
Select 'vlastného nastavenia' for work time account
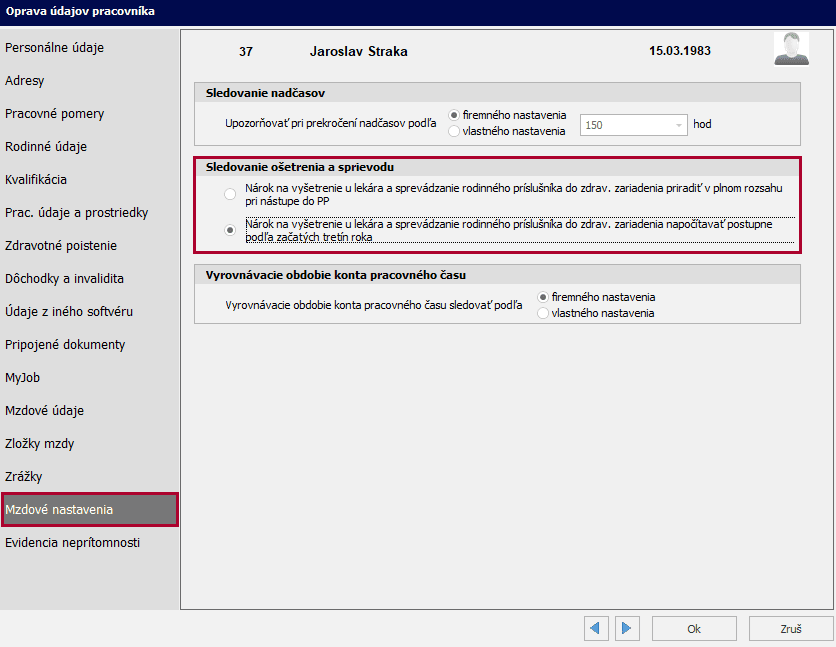[x=544, y=313]
